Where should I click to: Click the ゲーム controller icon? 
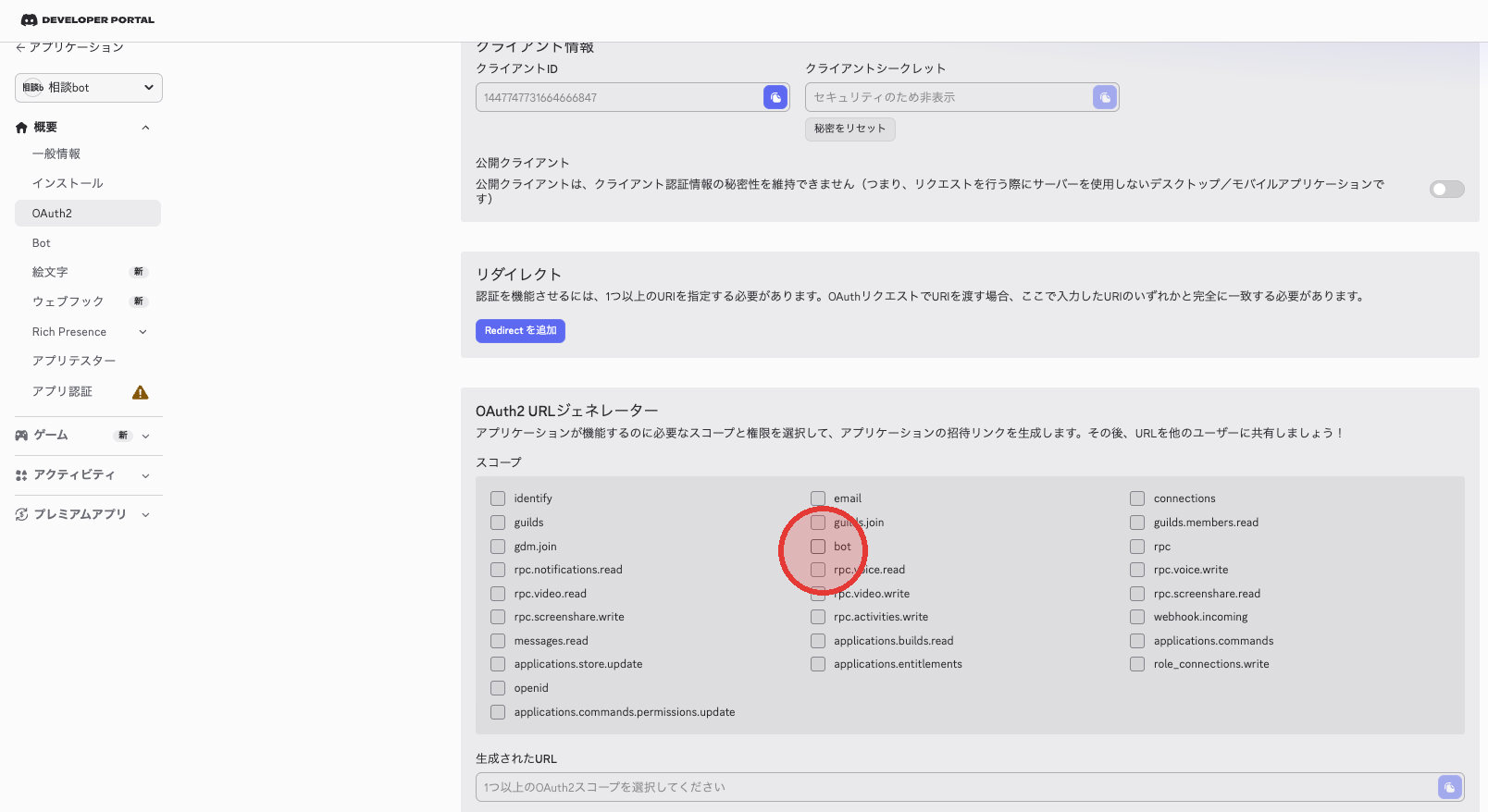(21, 436)
